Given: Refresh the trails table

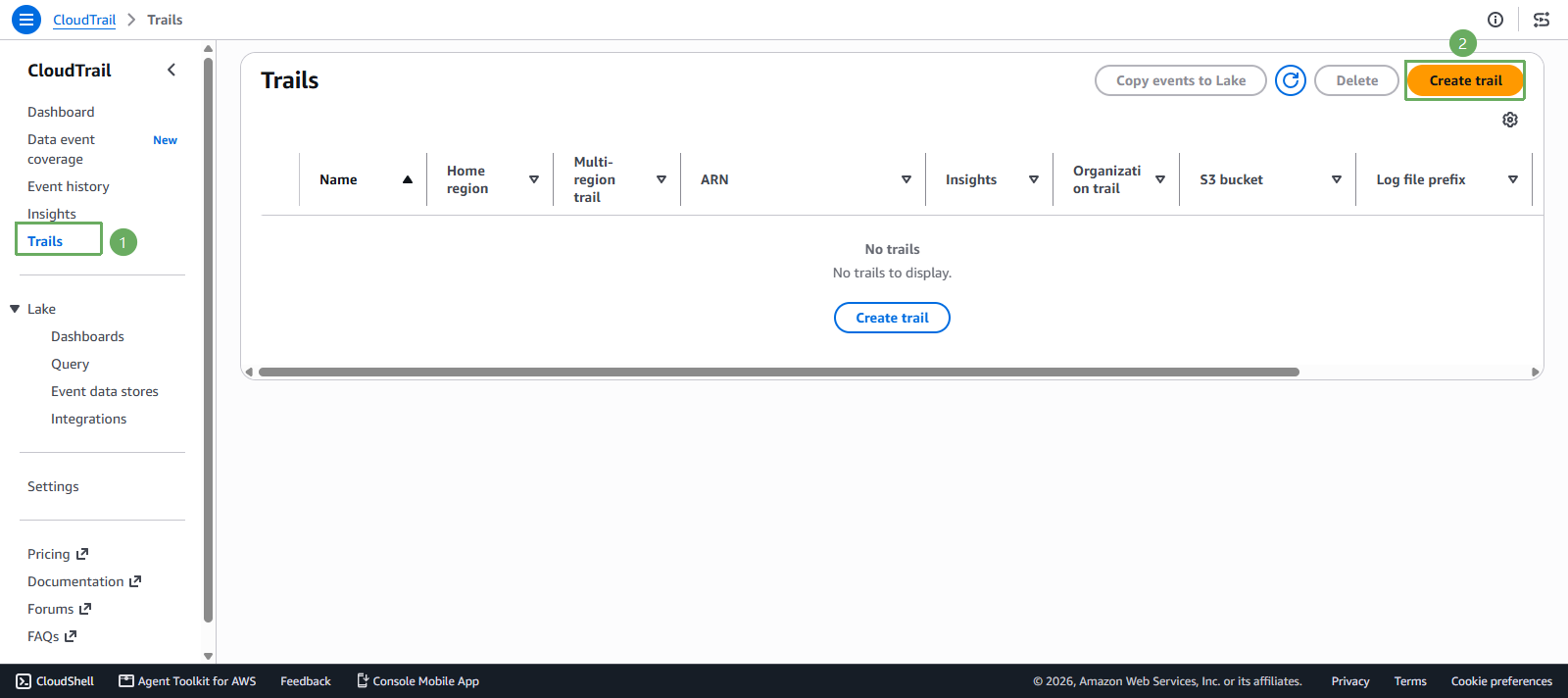Looking at the screenshot, I should tap(1291, 80).
